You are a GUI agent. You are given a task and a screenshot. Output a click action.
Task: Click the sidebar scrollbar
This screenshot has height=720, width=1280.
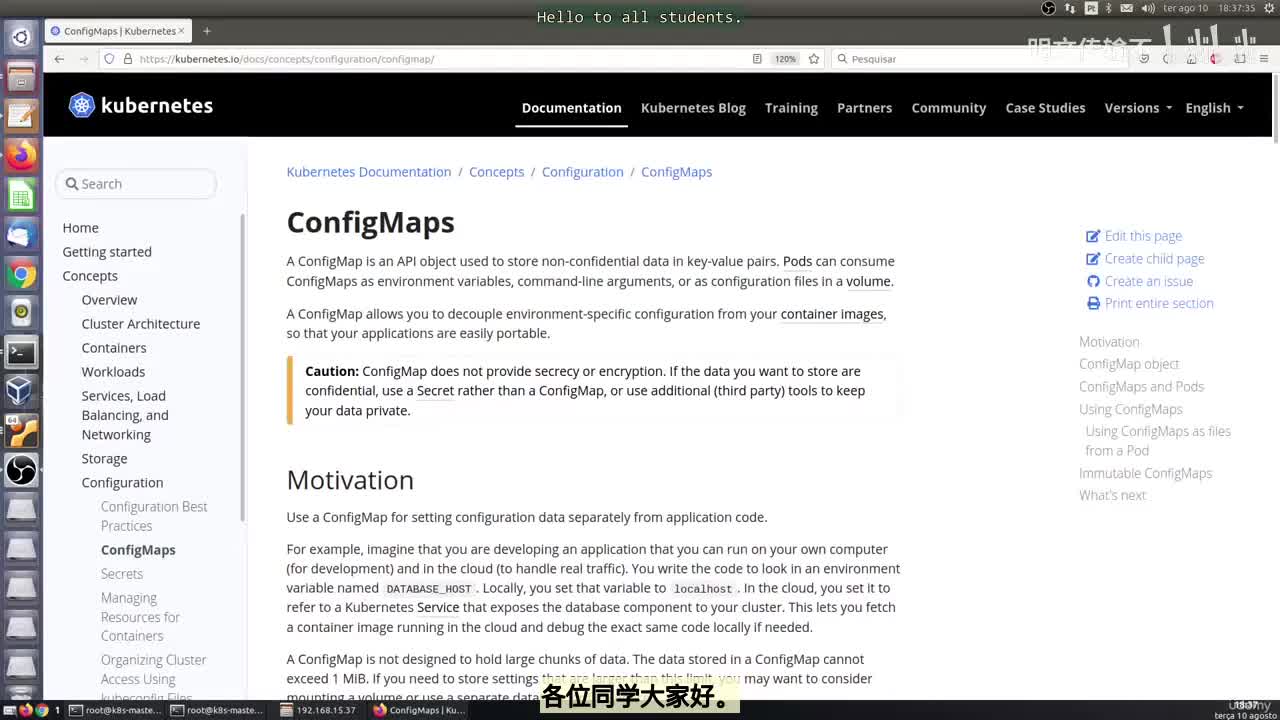coord(242,365)
